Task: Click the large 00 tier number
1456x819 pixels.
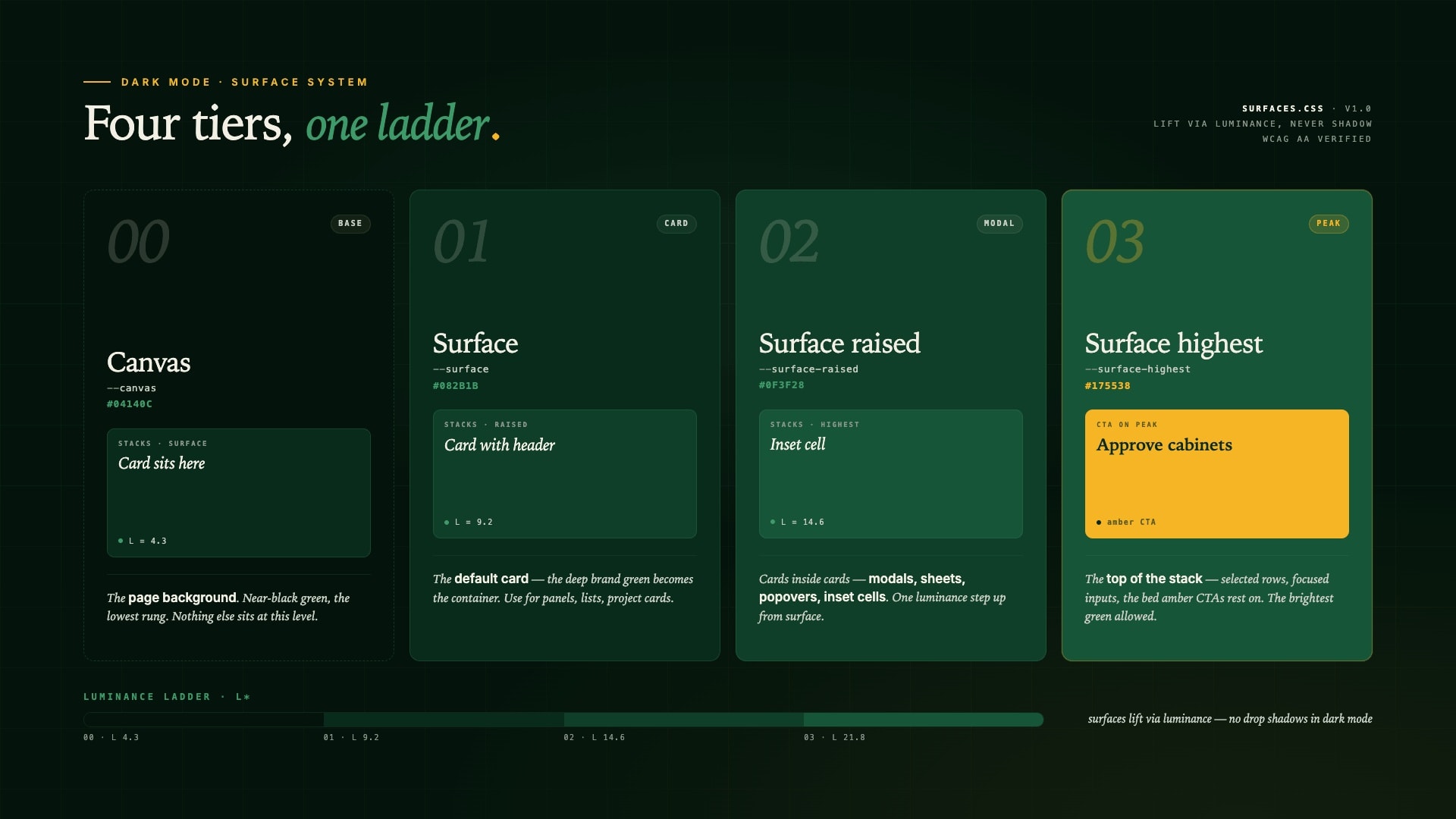Action: 138,242
